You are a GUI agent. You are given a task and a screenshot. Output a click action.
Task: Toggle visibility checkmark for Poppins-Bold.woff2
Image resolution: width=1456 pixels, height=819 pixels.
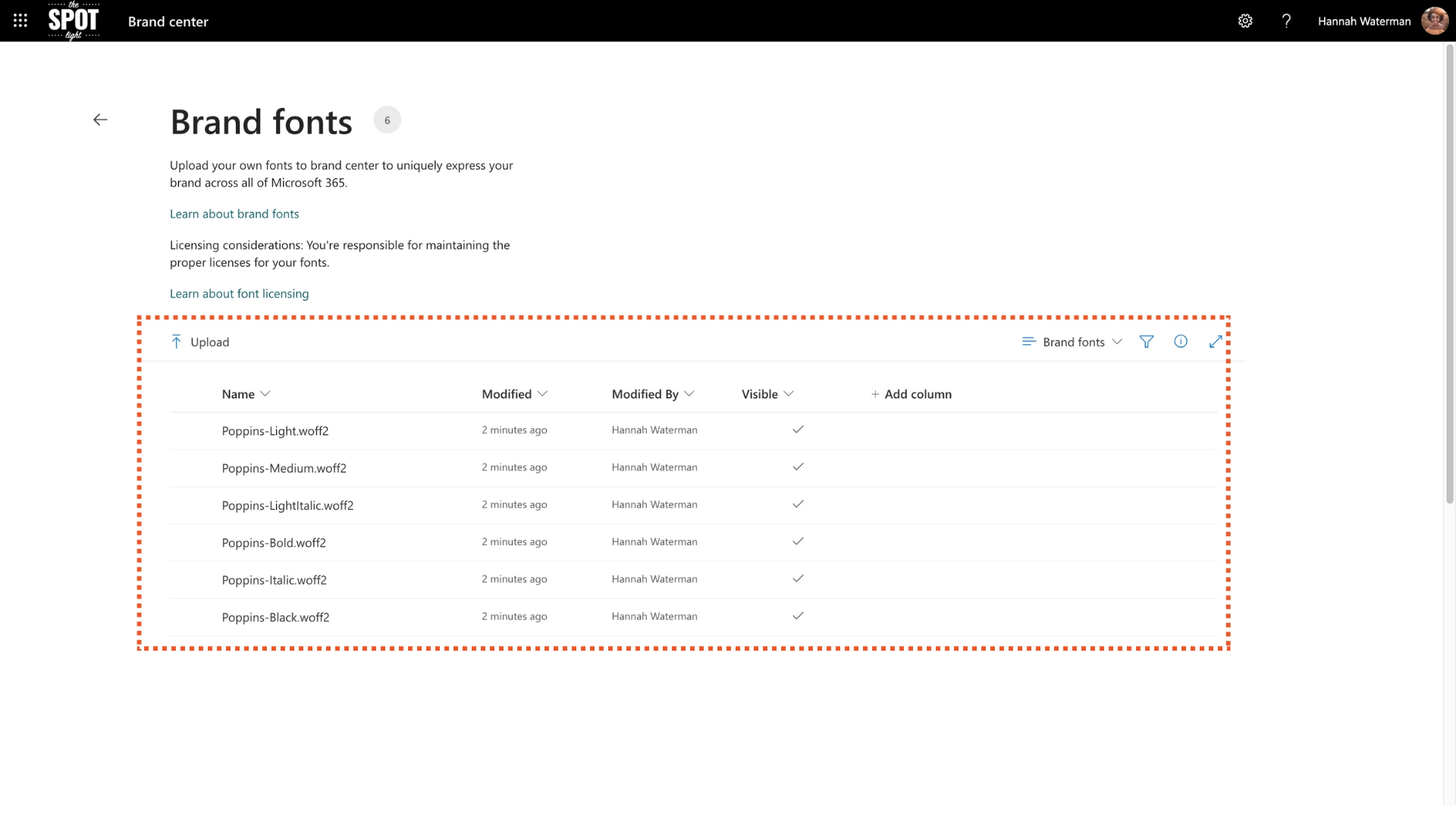799,541
